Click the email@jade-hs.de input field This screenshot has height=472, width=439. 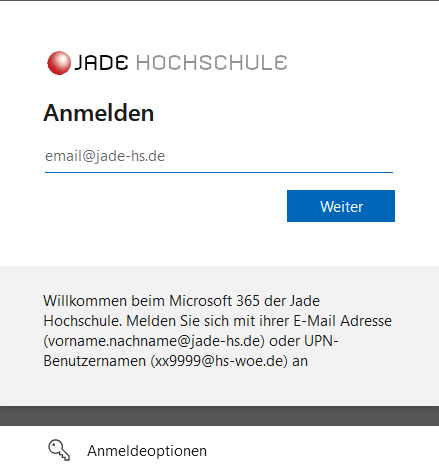[x=219, y=156]
